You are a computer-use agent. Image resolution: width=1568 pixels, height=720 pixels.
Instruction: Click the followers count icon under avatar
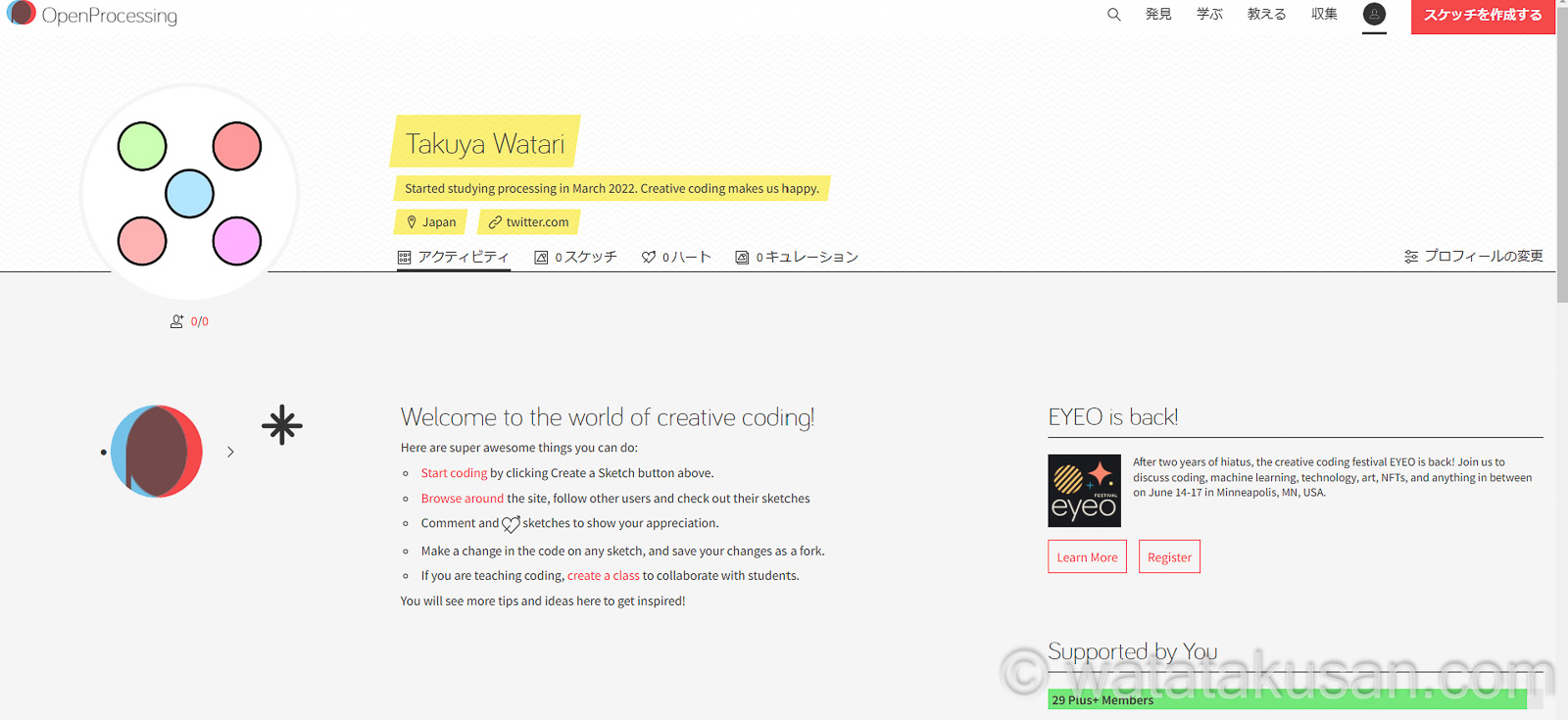coord(177,321)
